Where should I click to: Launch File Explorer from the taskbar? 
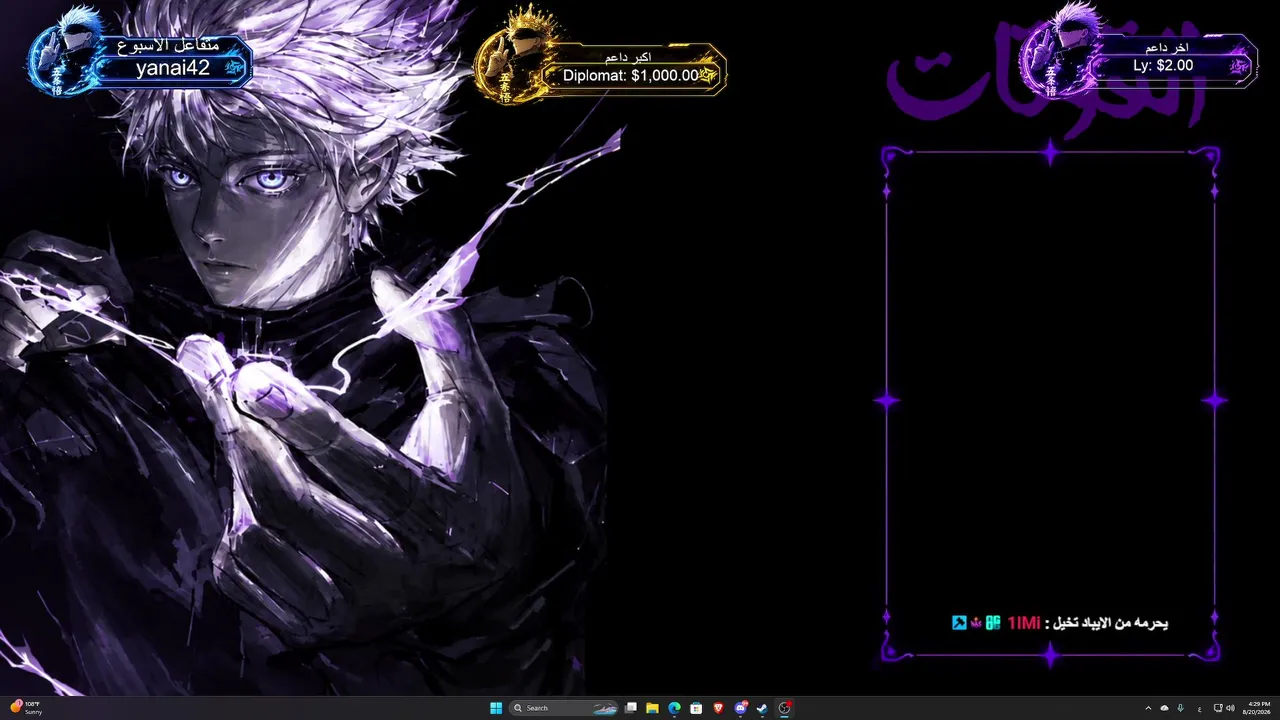tap(652, 708)
